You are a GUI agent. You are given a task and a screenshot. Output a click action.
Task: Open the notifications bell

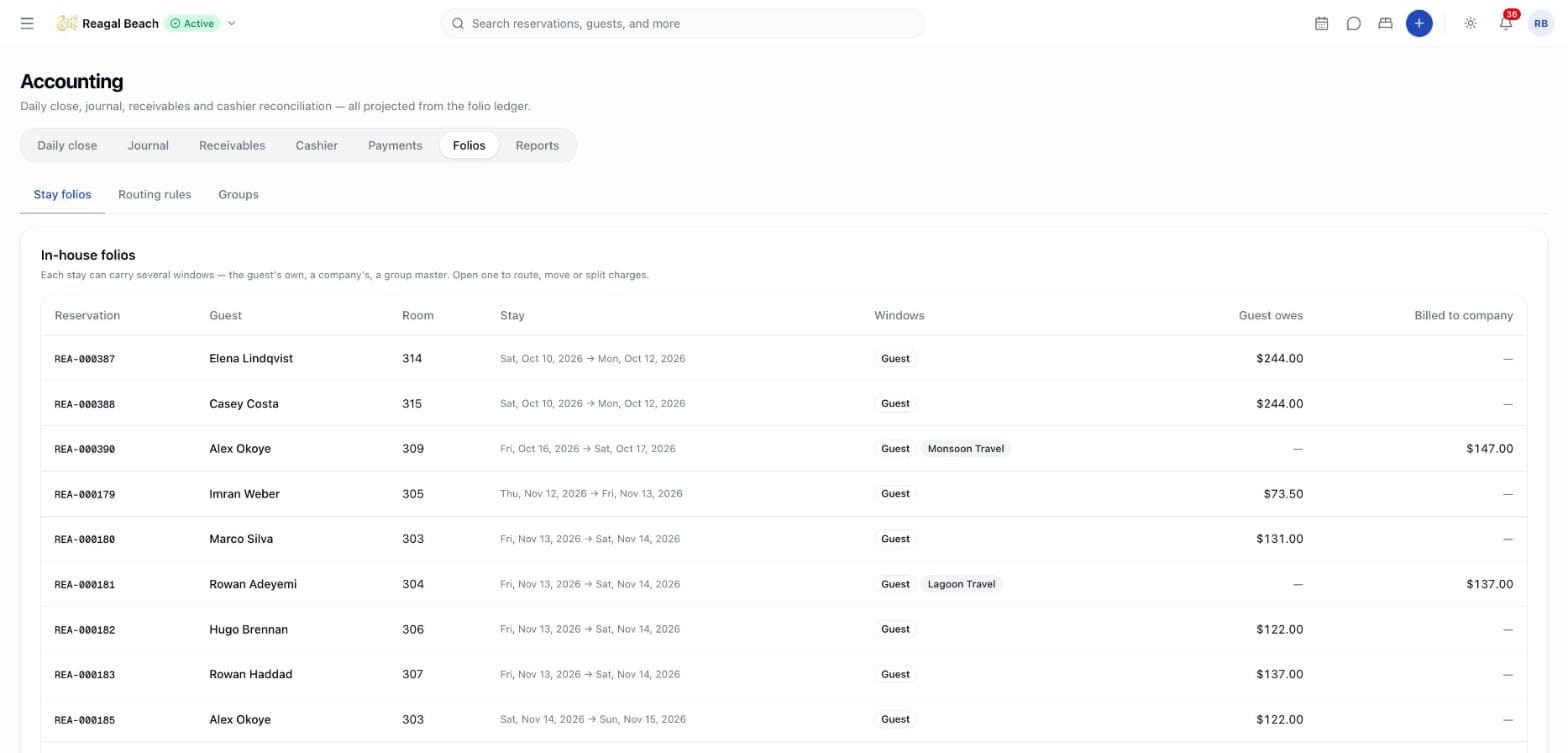click(x=1506, y=23)
